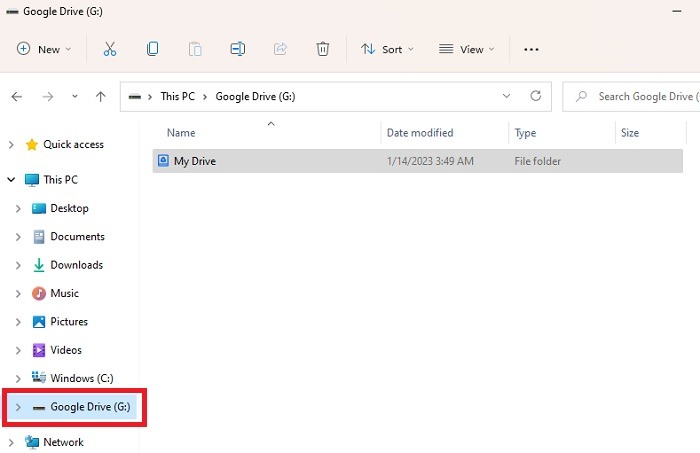Click the chevron after This PC breadcrumb

tap(205, 97)
